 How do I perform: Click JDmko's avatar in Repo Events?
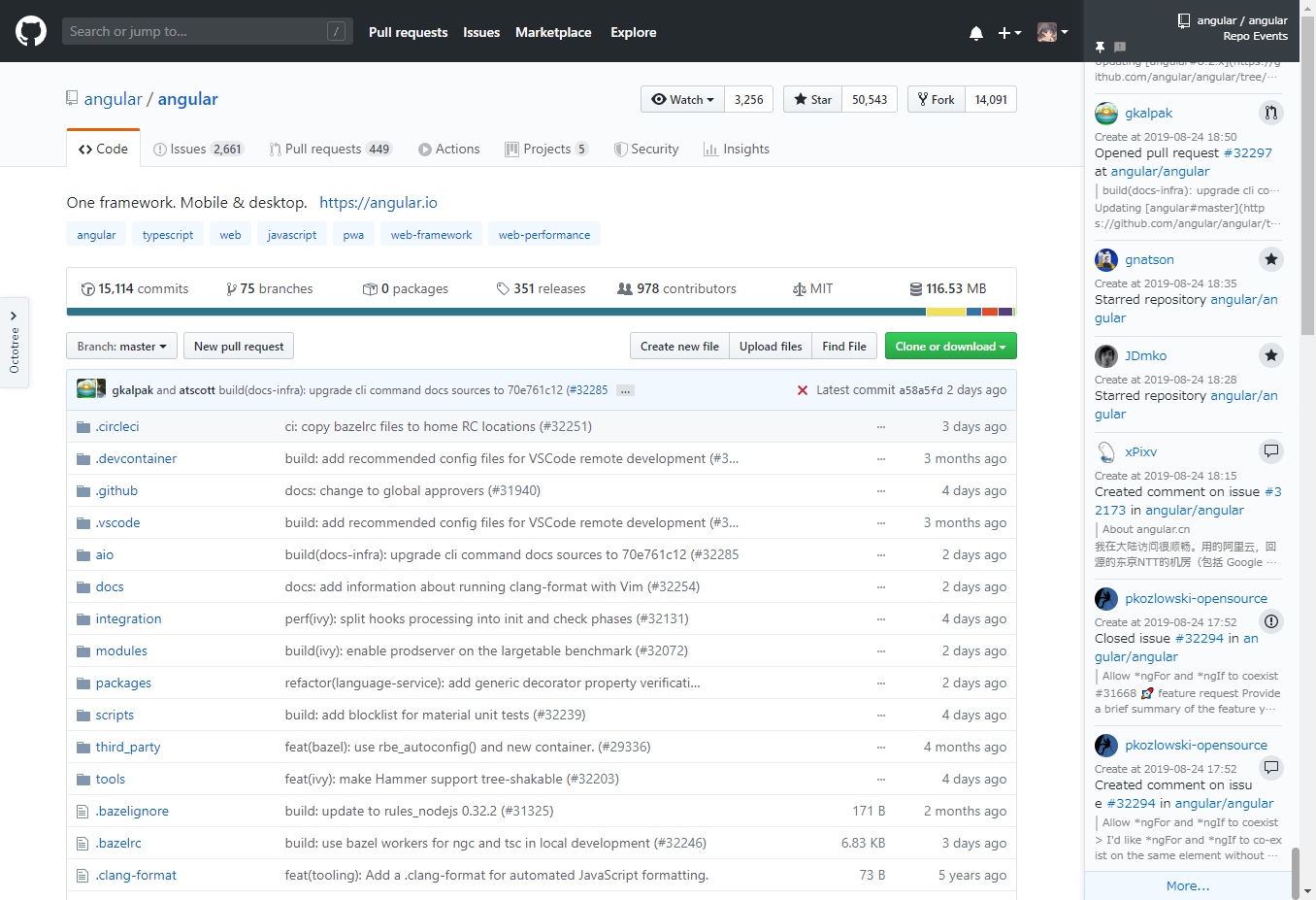click(1106, 356)
